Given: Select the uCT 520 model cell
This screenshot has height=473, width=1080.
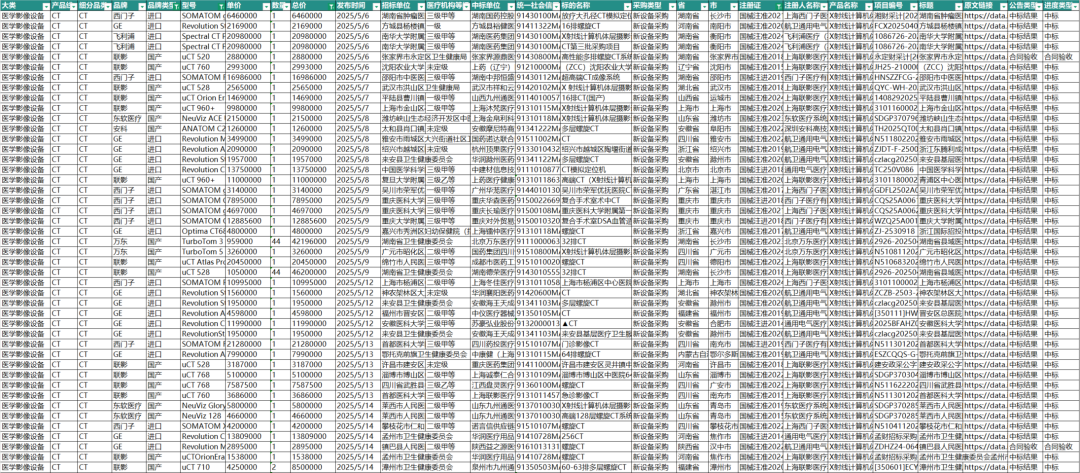Looking at the screenshot, I should coord(203,56).
